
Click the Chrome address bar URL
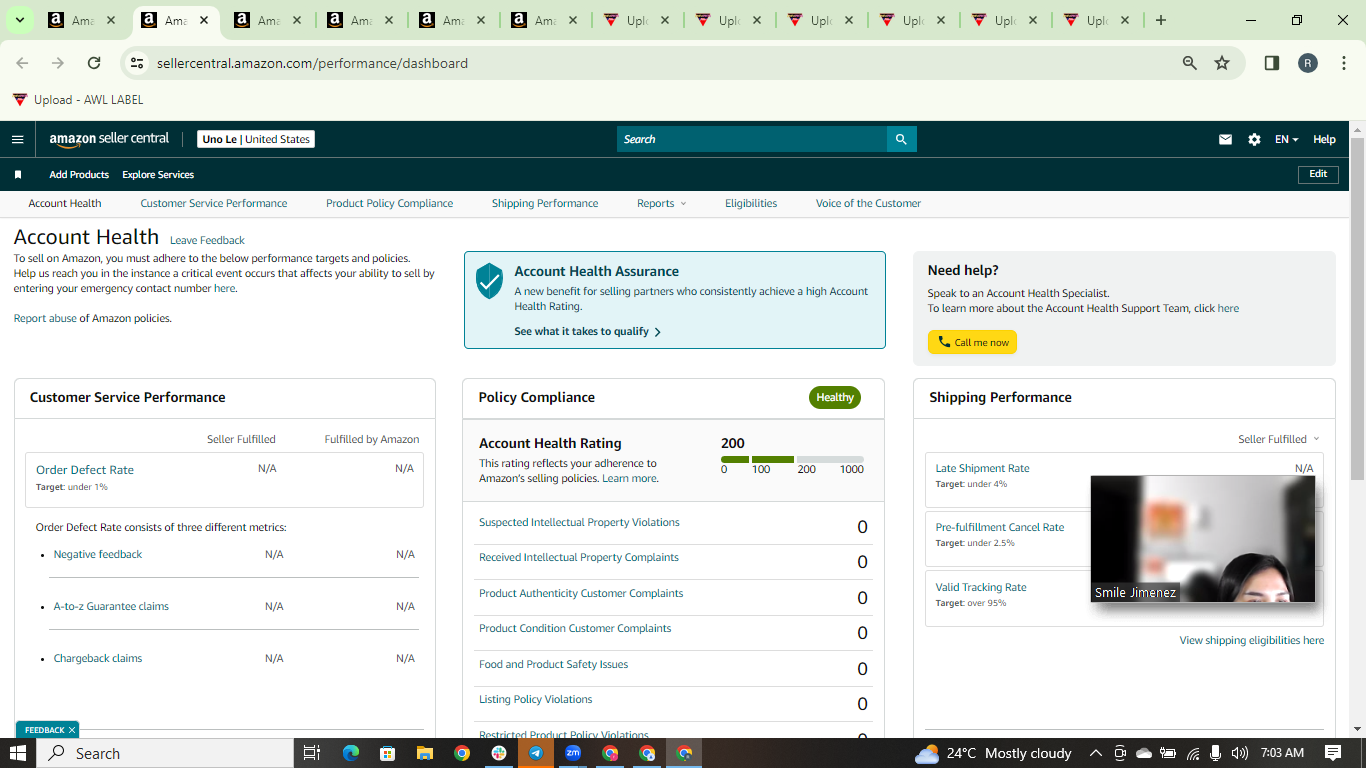(x=312, y=63)
